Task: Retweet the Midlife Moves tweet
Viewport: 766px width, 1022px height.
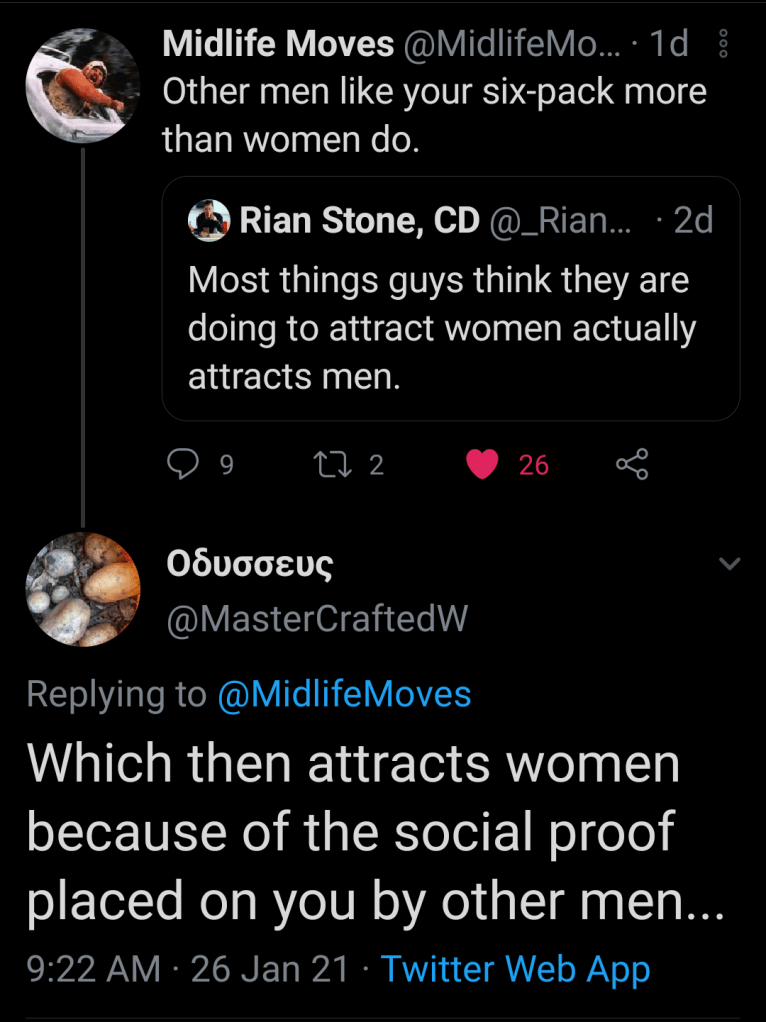Action: (x=326, y=463)
